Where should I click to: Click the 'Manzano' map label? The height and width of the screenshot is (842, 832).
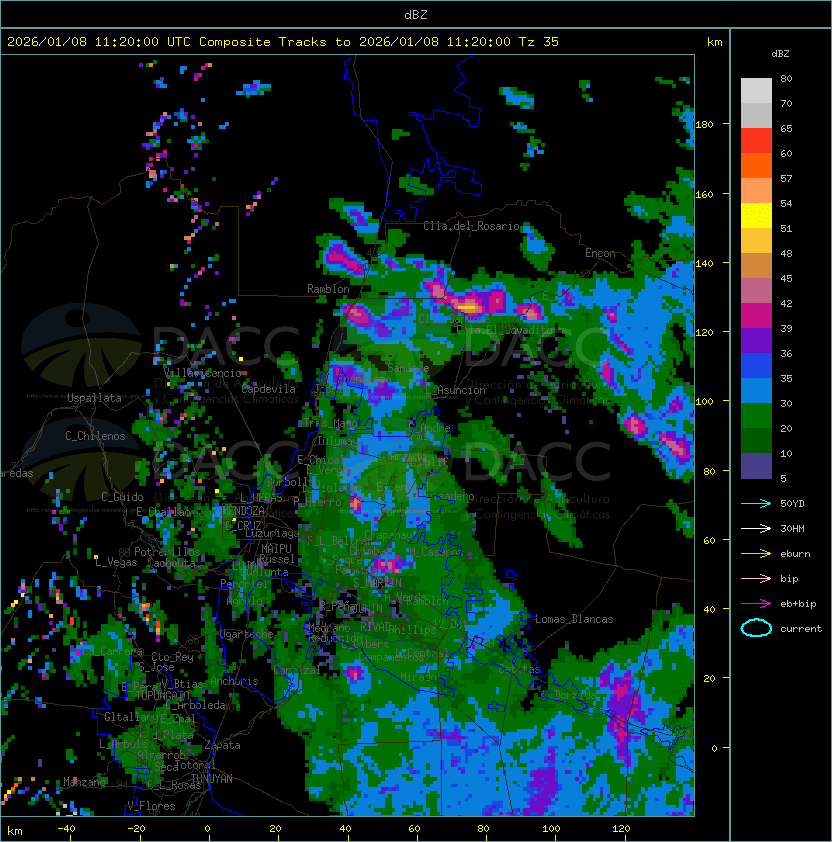84,782
